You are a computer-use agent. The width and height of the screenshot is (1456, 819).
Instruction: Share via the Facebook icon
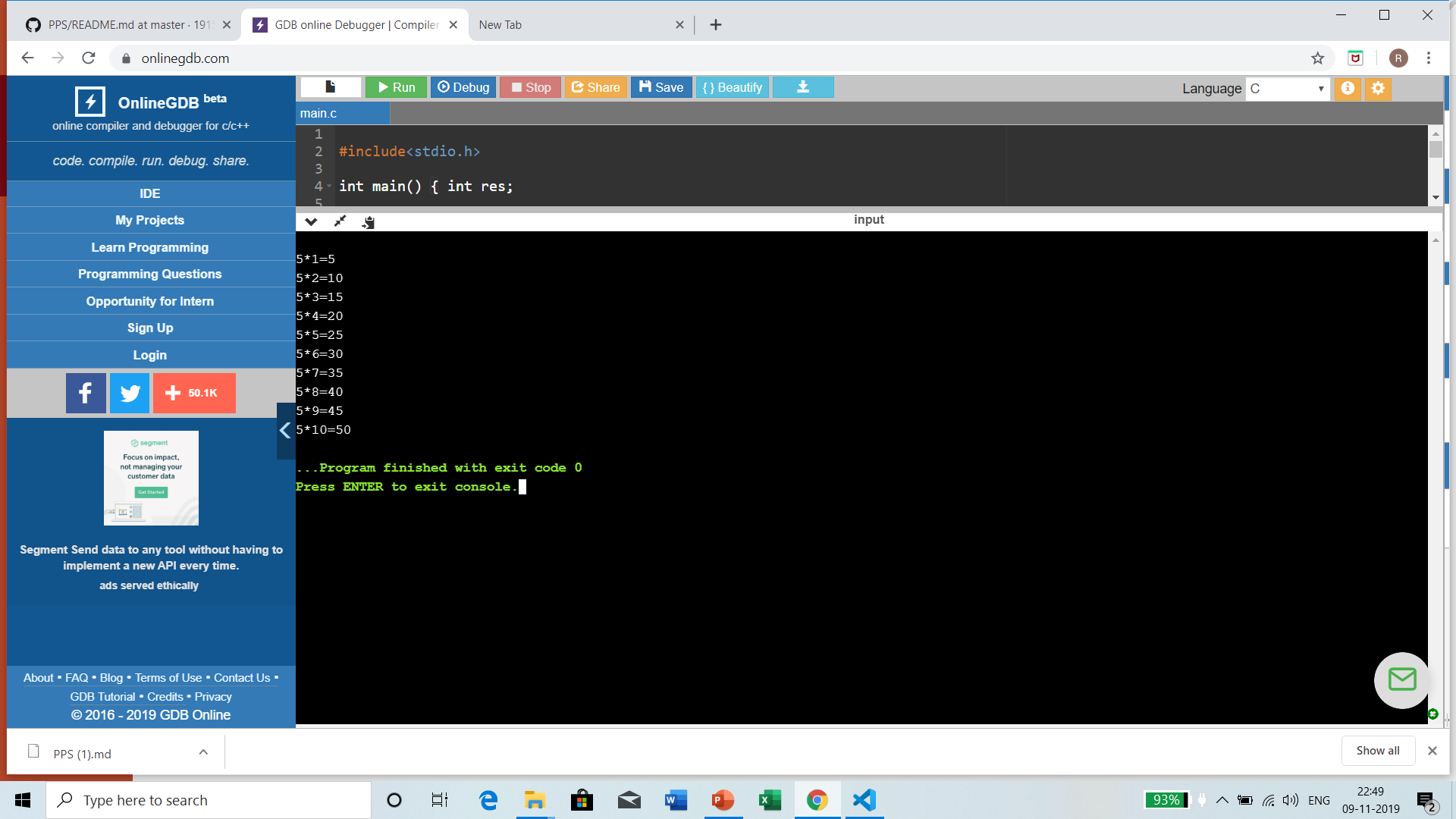[86, 393]
